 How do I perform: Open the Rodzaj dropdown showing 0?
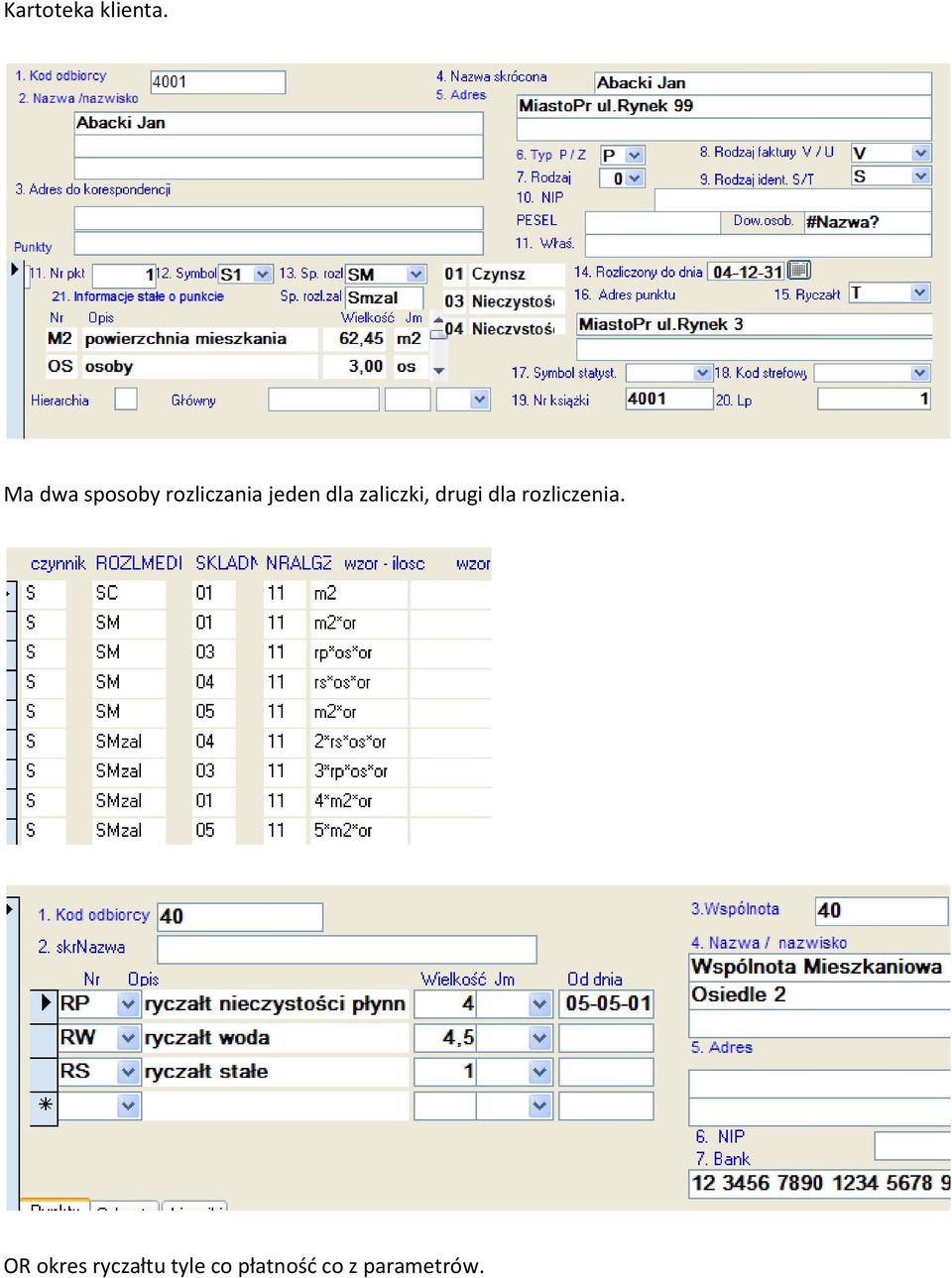pyautogui.click(x=635, y=178)
